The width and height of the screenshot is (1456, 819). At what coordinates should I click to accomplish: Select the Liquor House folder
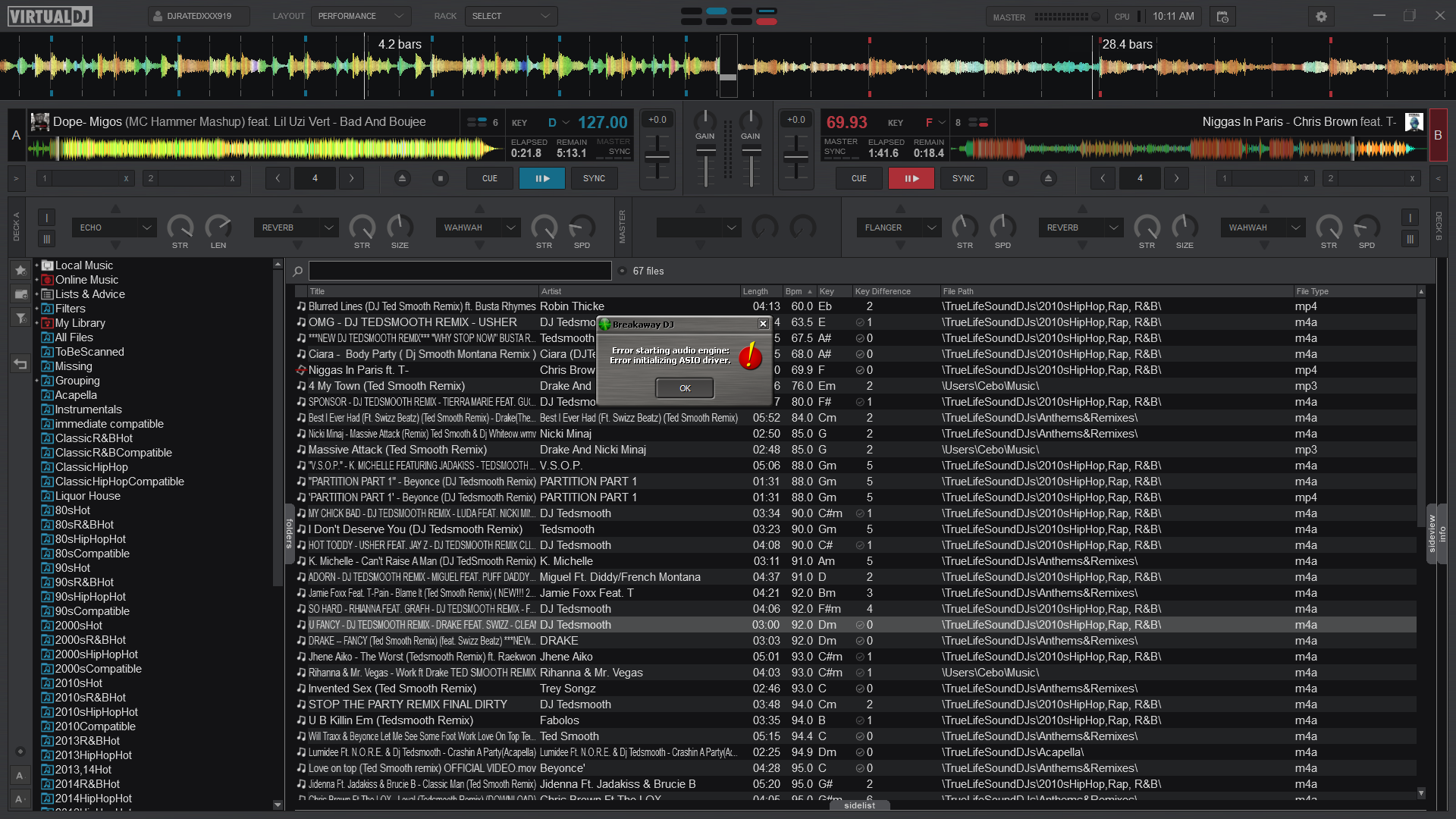pyautogui.click(x=87, y=496)
